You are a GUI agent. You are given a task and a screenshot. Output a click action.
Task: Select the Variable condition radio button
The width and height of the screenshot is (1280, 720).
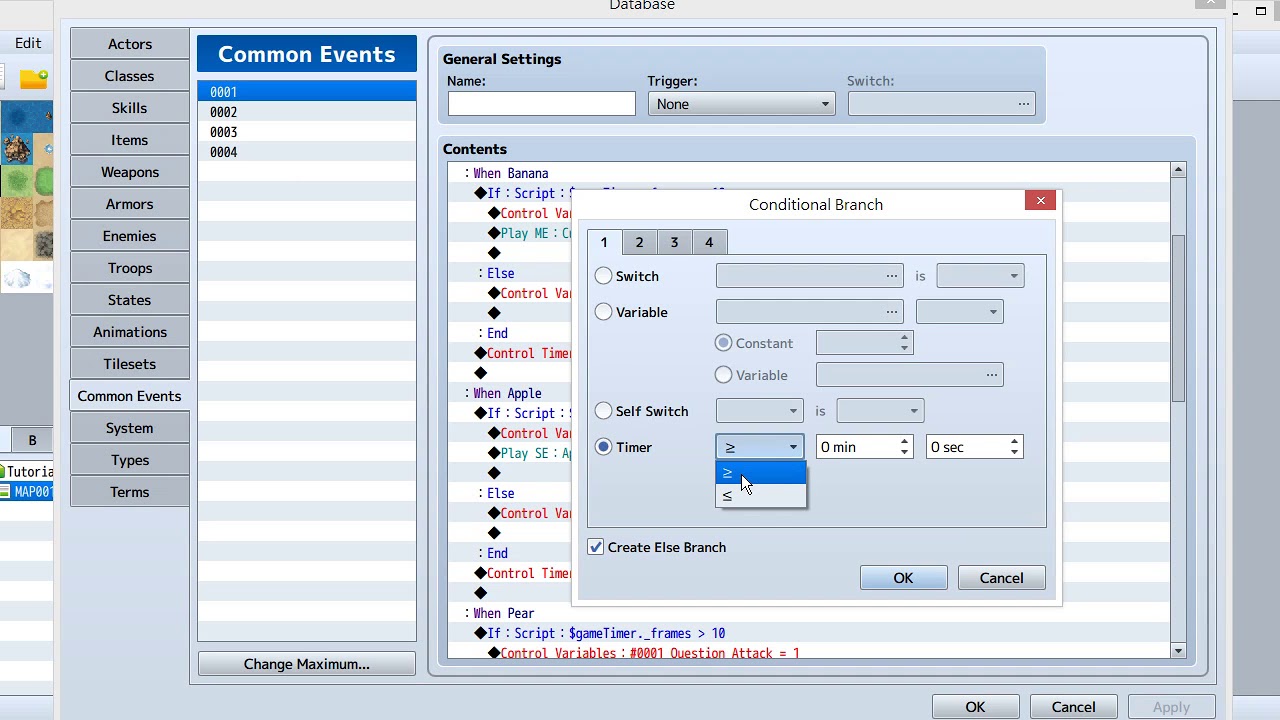pos(604,312)
